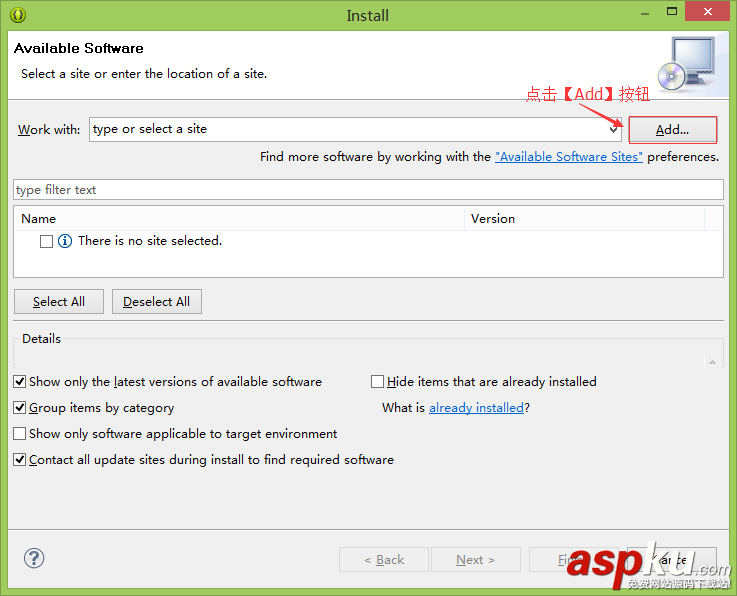Toggle Group items by category checkbox
The image size is (737, 596).
pyautogui.click(x=19, y=407)
